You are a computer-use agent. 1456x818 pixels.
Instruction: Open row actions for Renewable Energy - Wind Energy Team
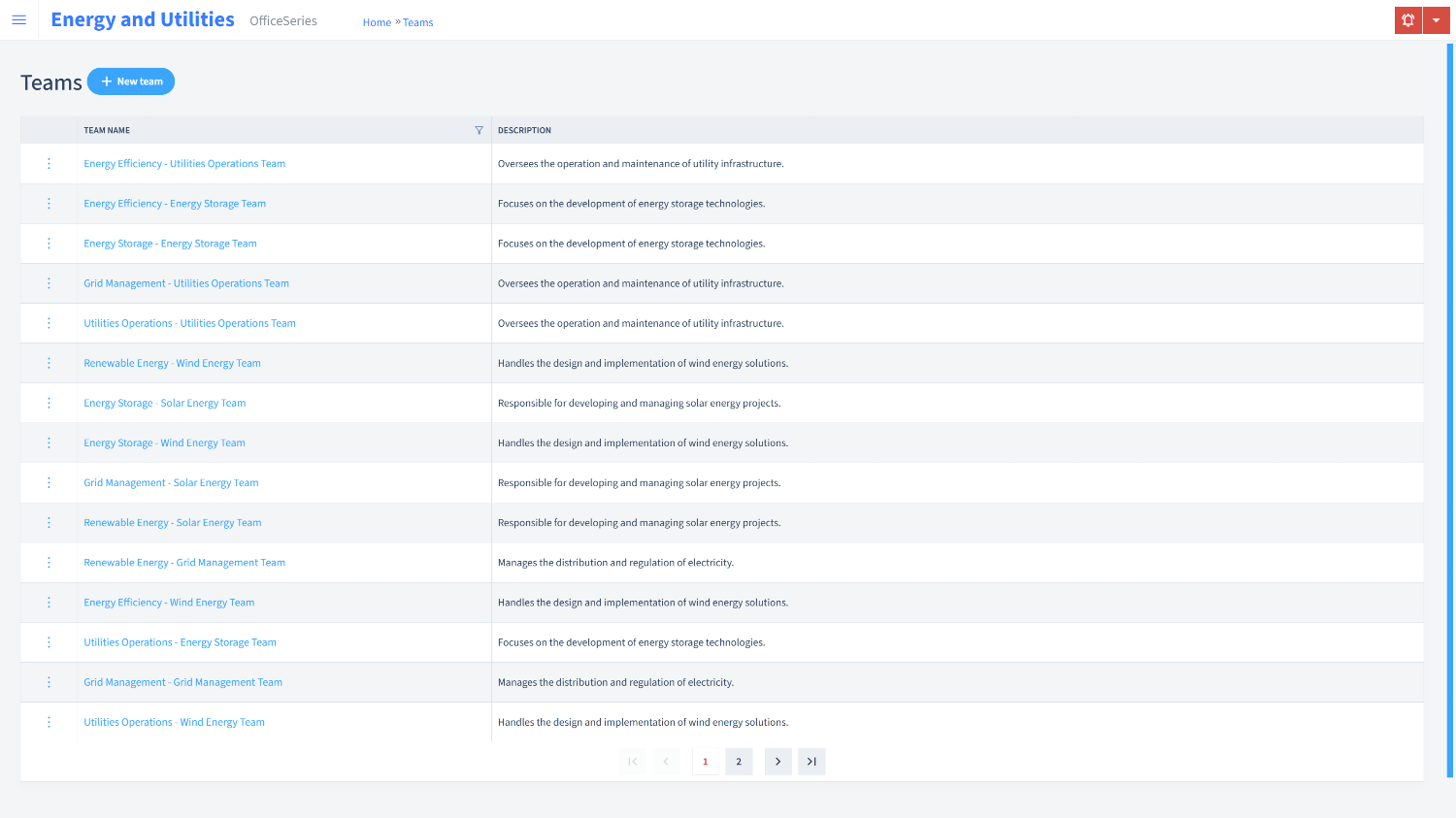click(49, 363)
